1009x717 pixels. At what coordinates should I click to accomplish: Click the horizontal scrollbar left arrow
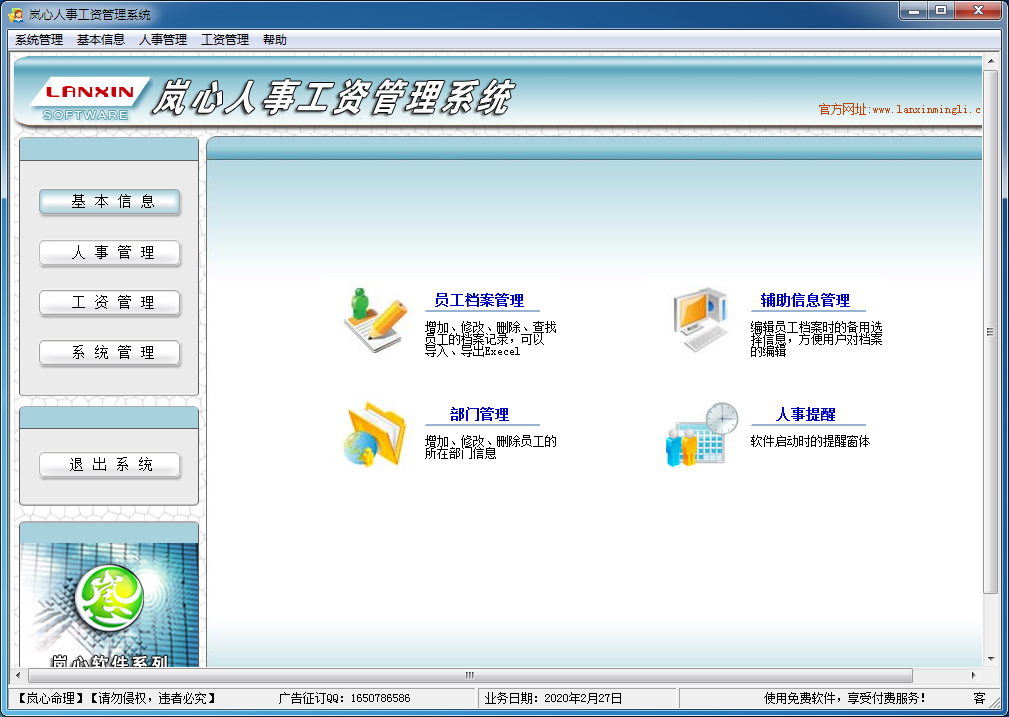pos(18,675)
